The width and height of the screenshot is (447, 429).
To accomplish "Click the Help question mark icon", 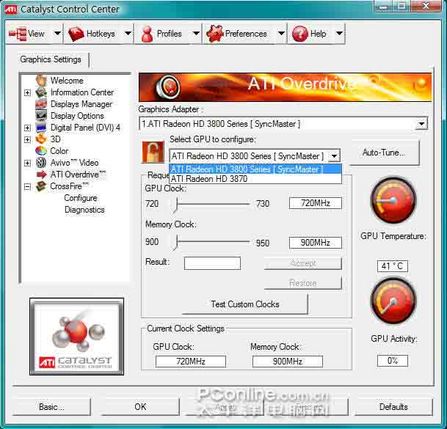I will click(300, 34).
